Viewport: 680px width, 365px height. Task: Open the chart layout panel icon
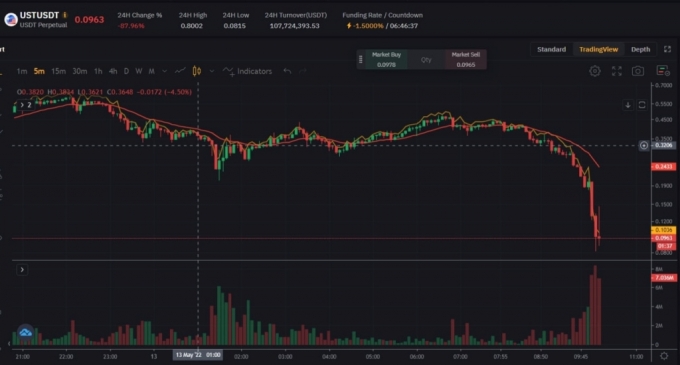point(663,71)
